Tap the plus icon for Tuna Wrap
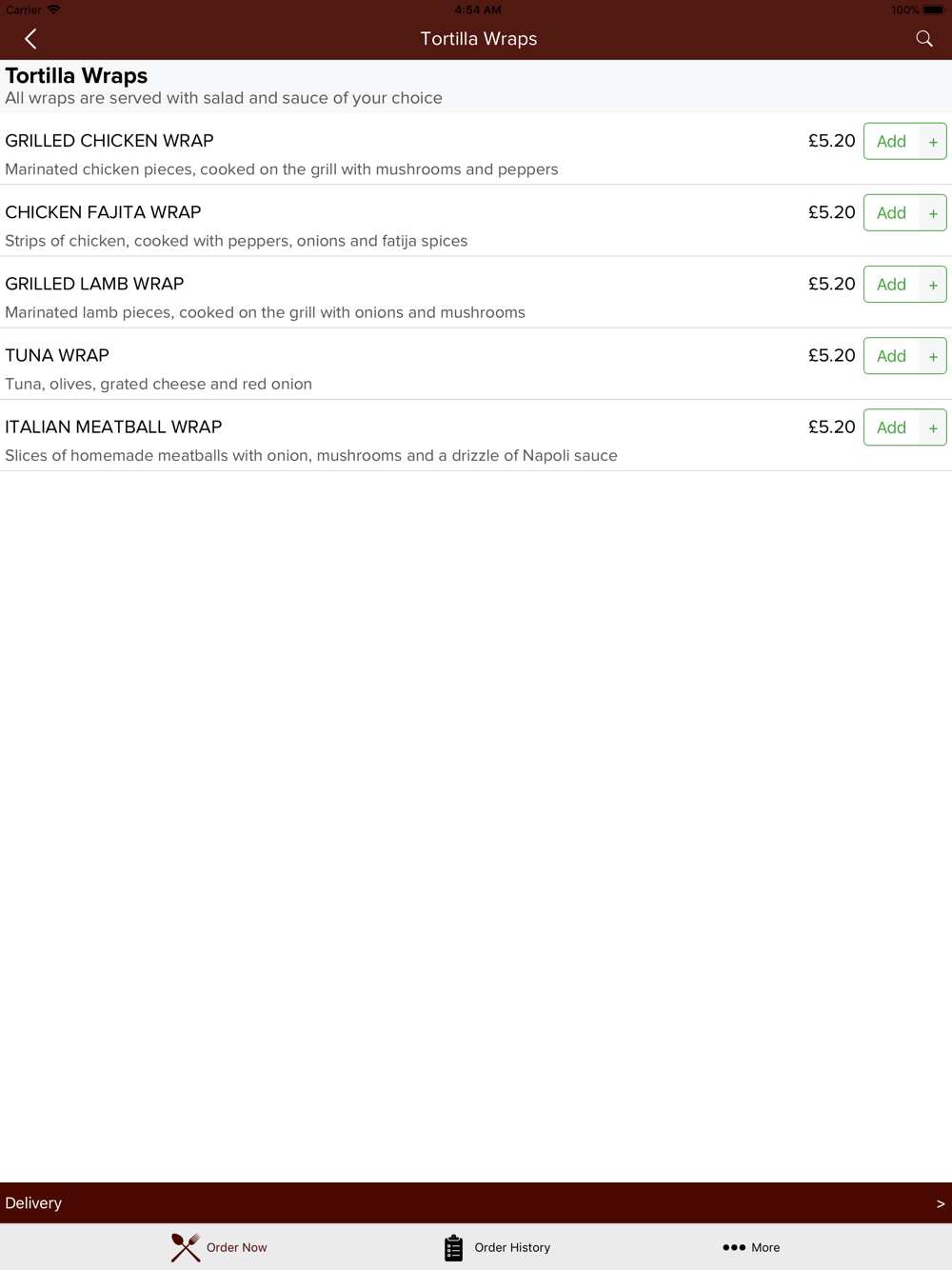This screenshot has height=1270, width=952. tap(933, 356)
